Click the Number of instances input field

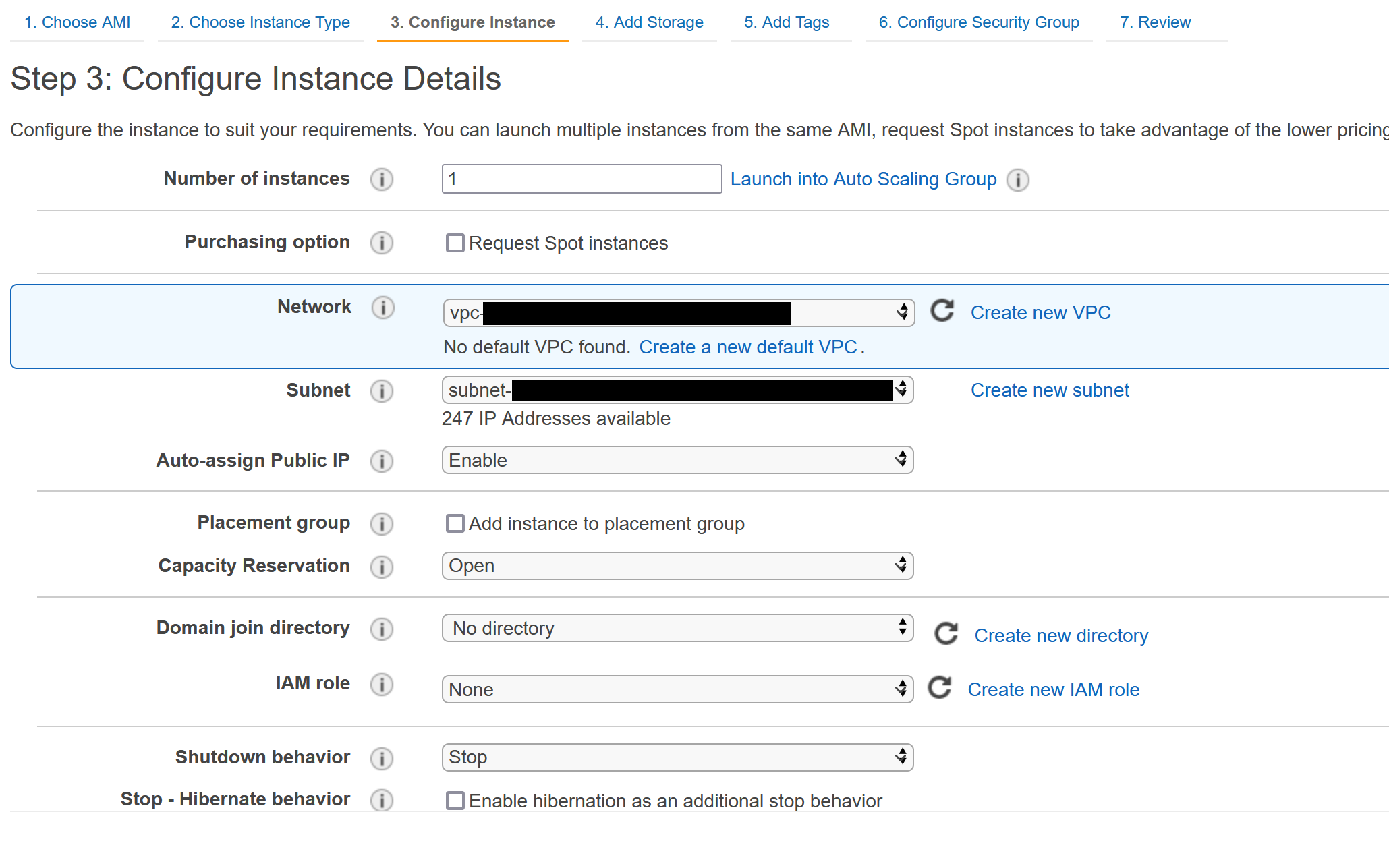pos(582,179)
